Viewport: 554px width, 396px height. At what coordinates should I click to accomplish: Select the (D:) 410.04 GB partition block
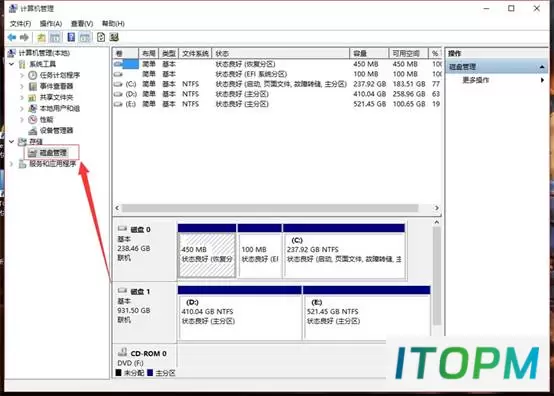240,313
